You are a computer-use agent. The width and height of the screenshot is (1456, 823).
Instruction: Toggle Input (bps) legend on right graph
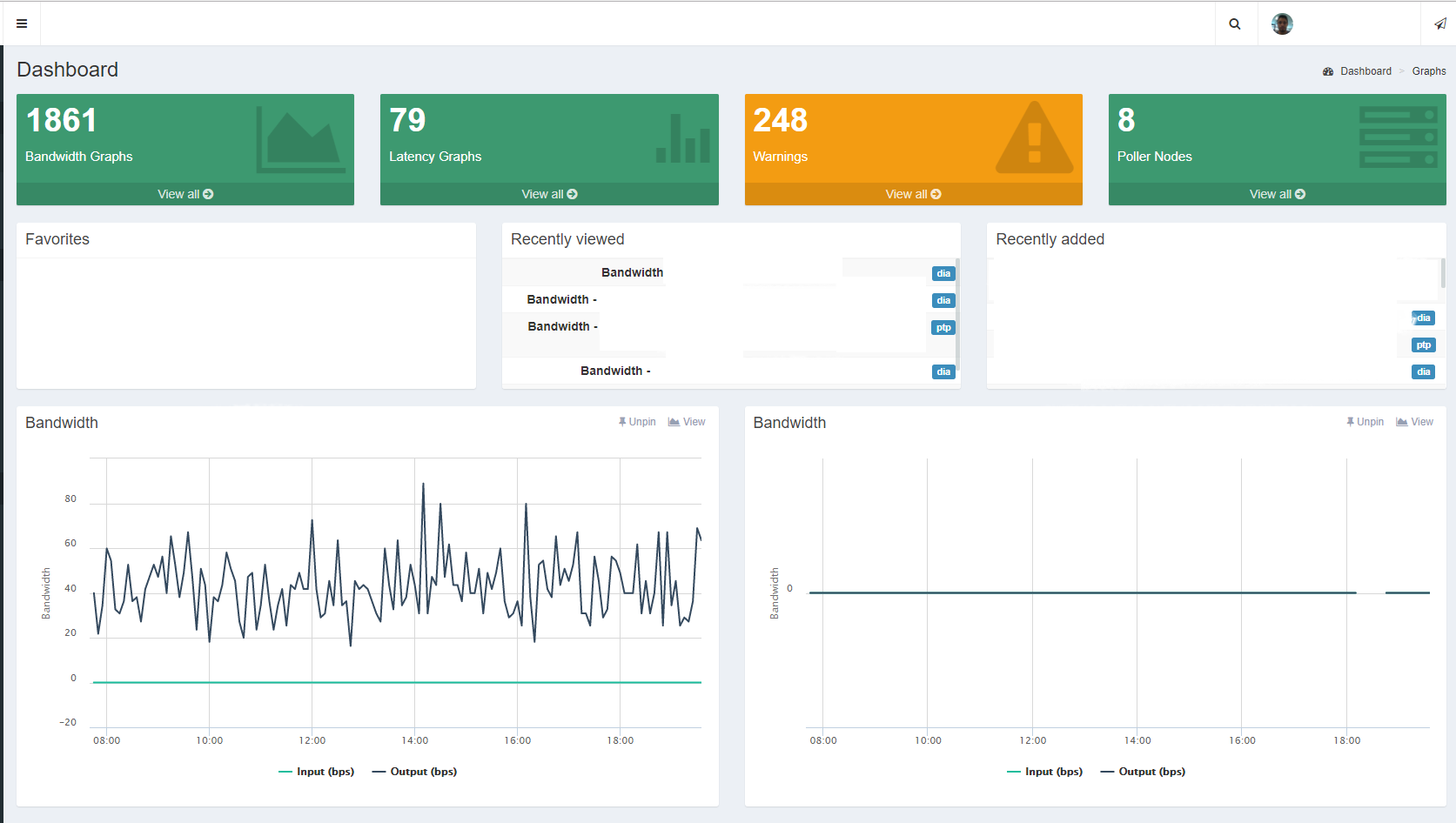tap(1044, 772)
